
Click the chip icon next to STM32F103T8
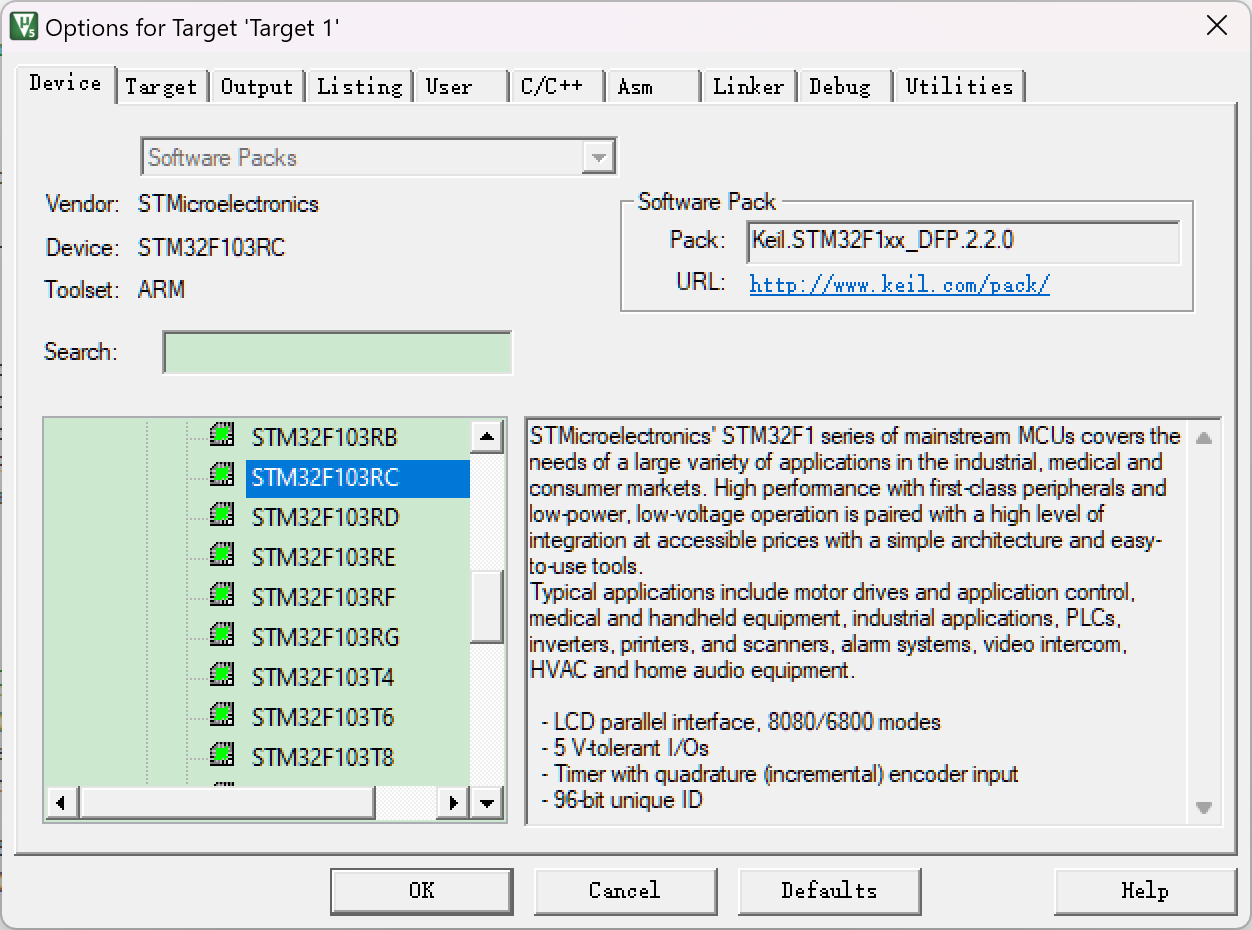click(x=222, y=755)
